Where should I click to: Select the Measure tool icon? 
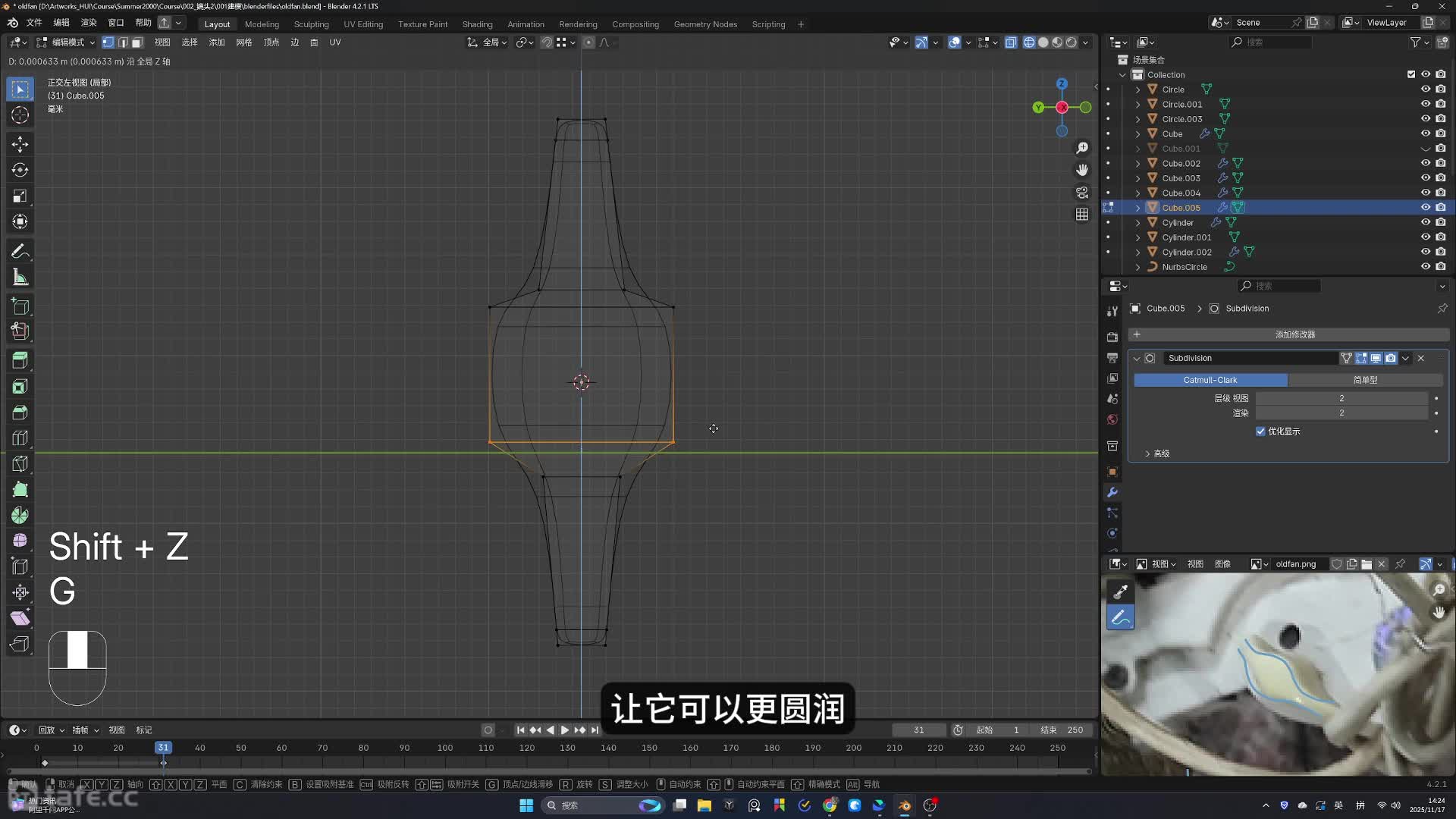(x=20, y=278)
